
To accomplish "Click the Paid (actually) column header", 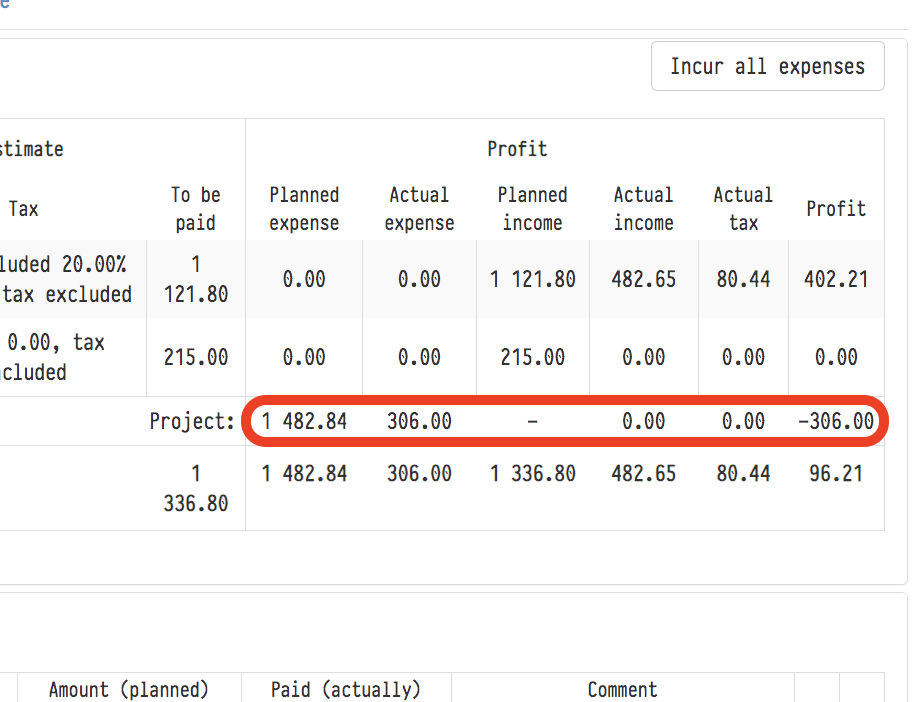I will click(x=346, y=689).
